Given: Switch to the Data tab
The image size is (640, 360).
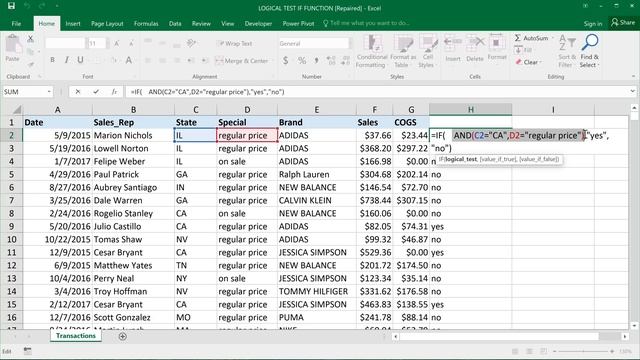Looking at the screenshot, I should 175,24.
